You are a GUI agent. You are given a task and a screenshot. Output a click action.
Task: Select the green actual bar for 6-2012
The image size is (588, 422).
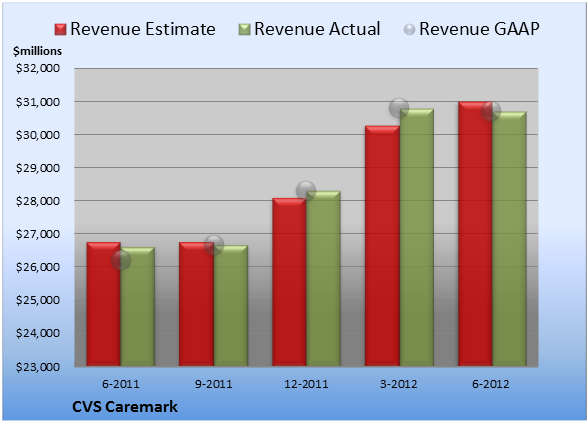tap(509, 239)
